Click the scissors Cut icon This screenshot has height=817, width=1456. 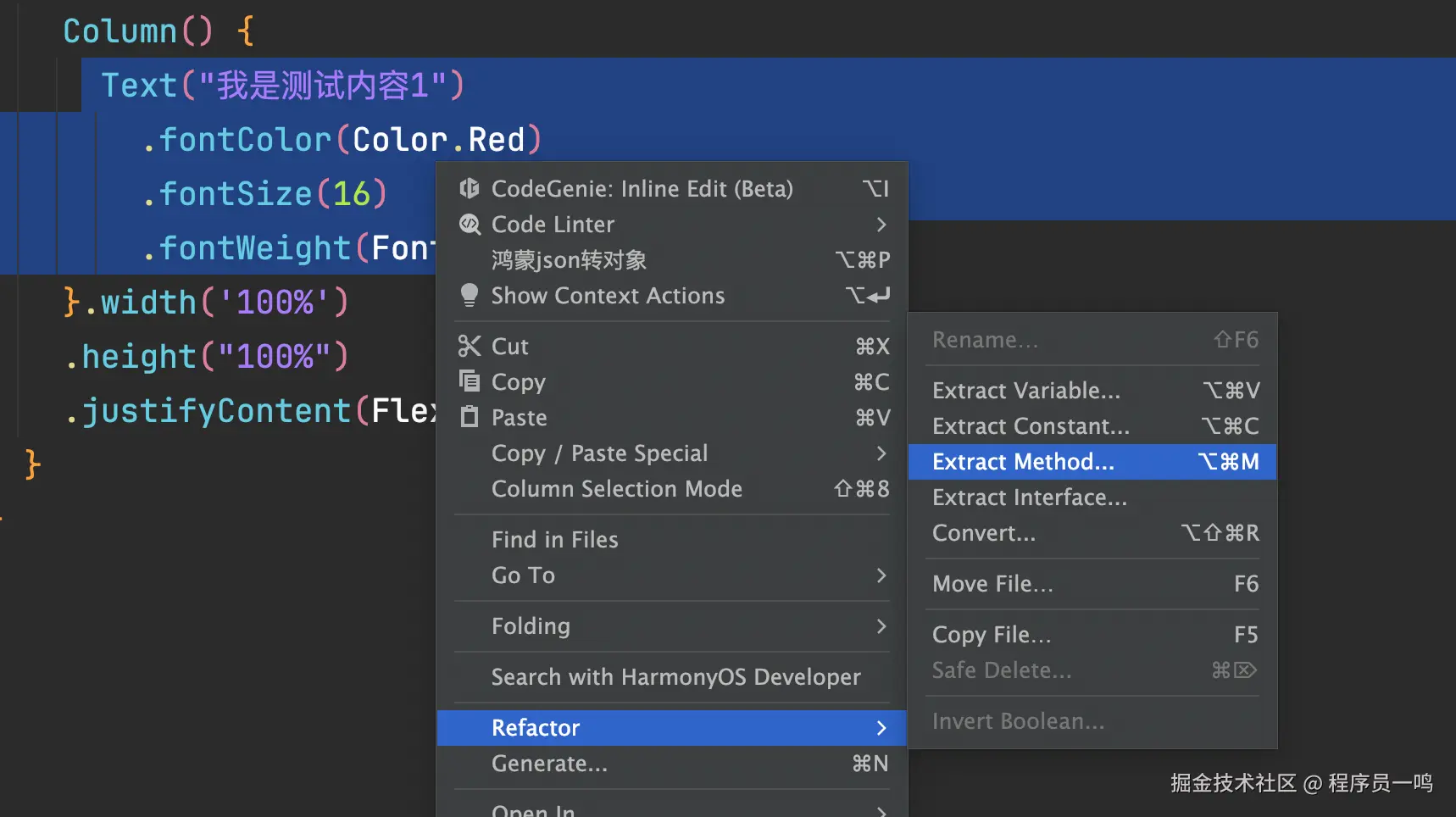pos(470,346)
